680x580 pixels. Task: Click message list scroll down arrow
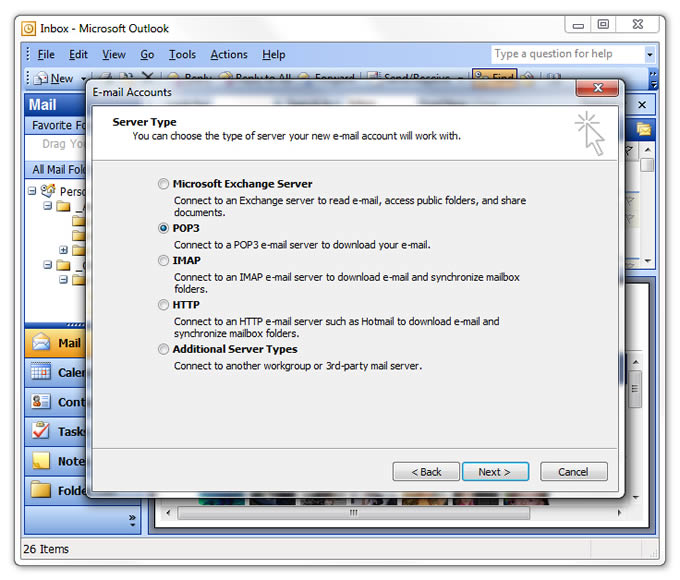point(647,261)
